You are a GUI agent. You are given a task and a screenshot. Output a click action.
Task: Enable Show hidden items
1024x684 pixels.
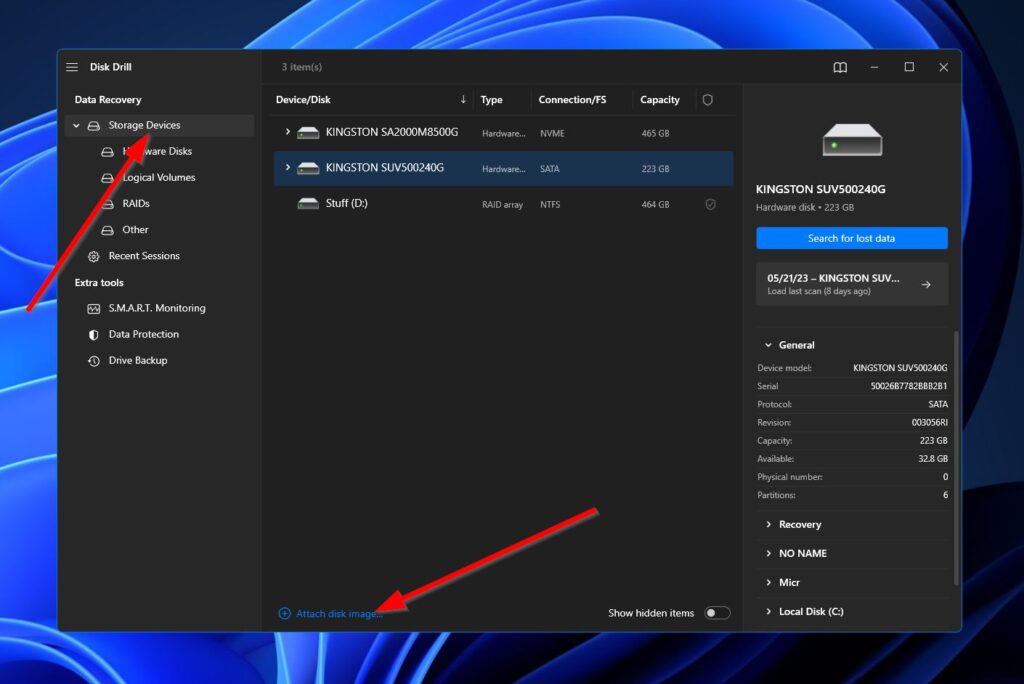coord(717,612)
